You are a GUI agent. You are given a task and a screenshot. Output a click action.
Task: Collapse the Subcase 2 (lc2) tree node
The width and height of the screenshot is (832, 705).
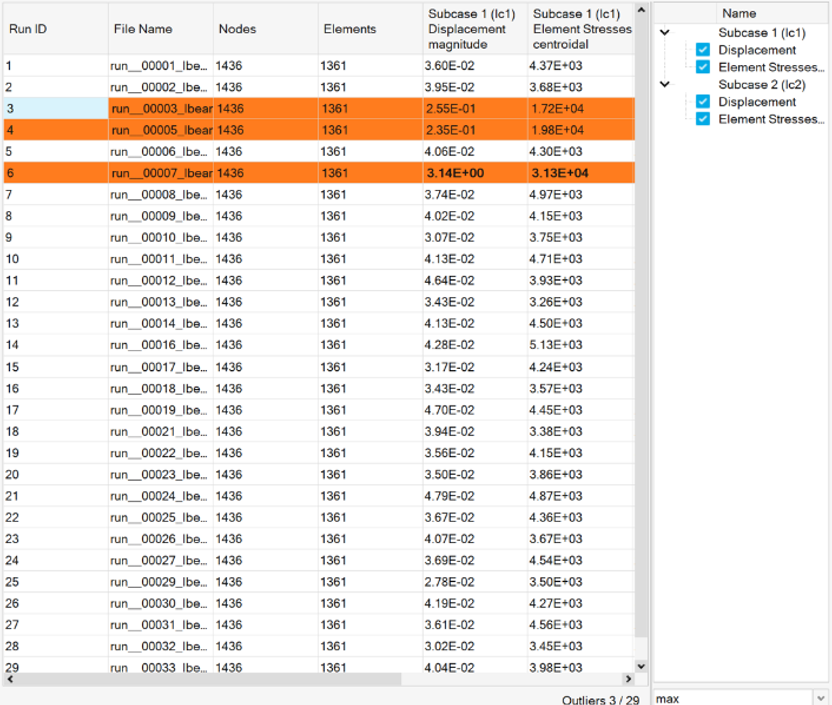(665, 85)
